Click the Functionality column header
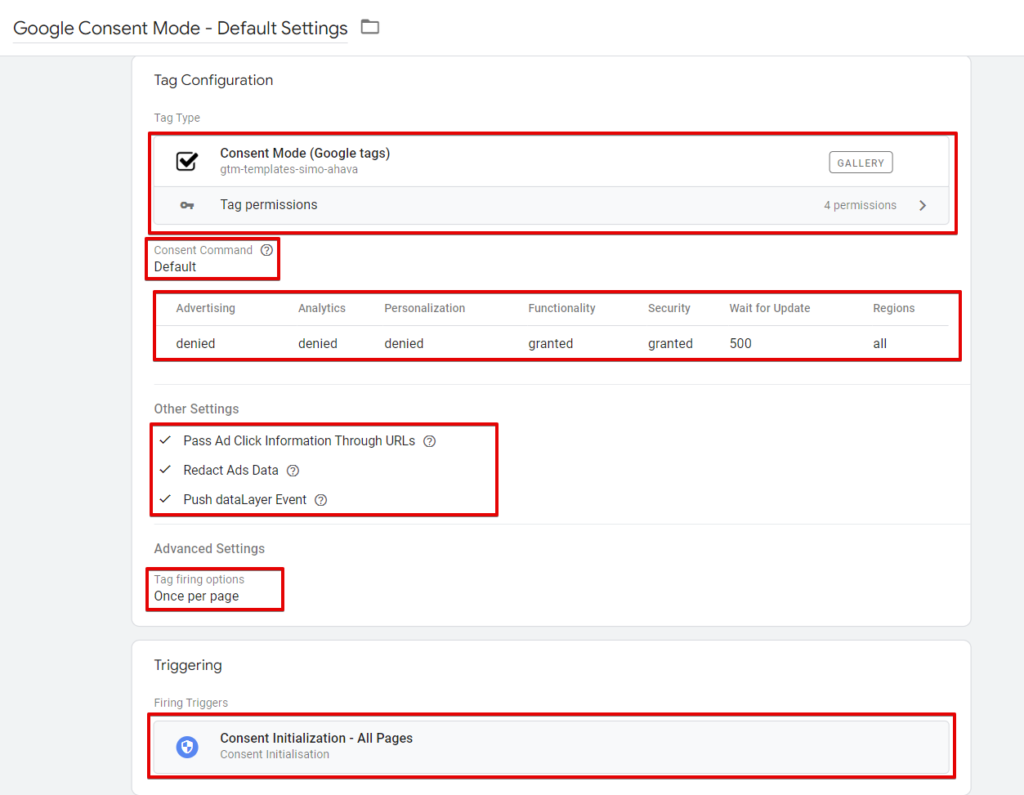This screenshot has width=1024, height=795. 562,308
